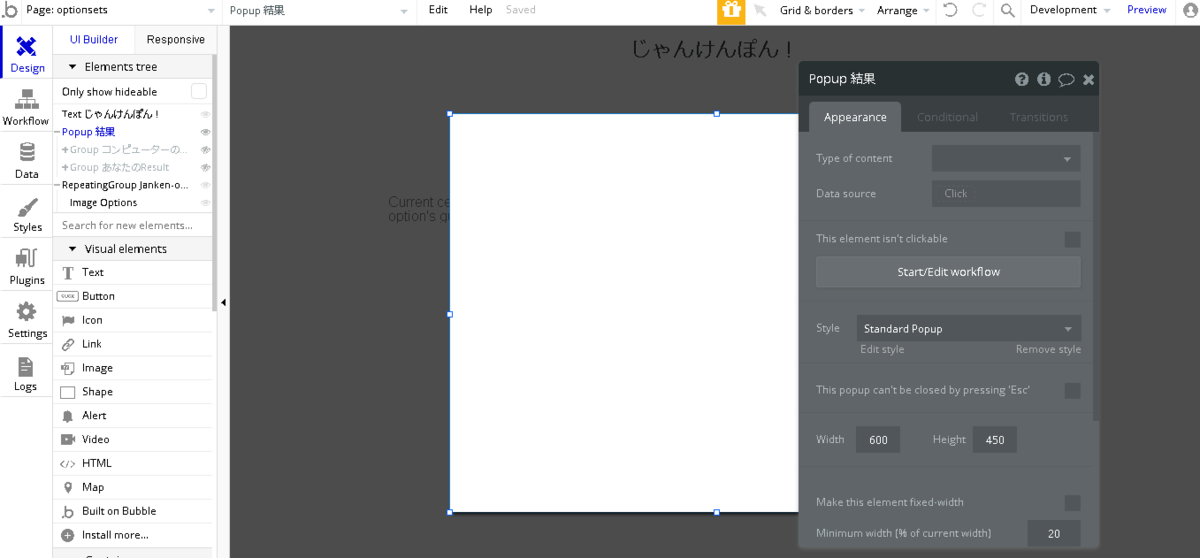Switch to the Responsive tab
Viewport: 1200px width, 558px height.
(x=175, y=40)
